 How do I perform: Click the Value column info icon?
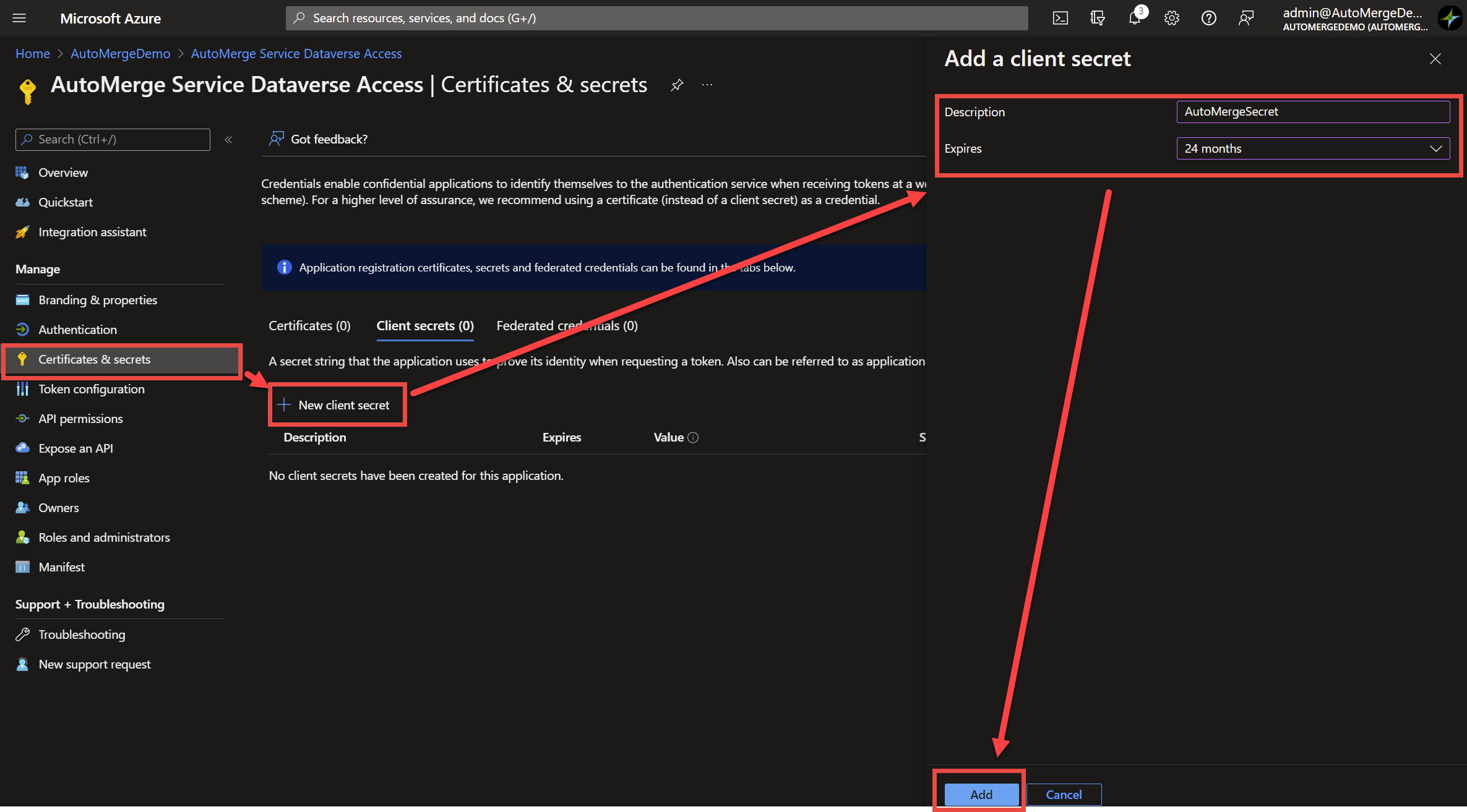(x=693, y=438)
